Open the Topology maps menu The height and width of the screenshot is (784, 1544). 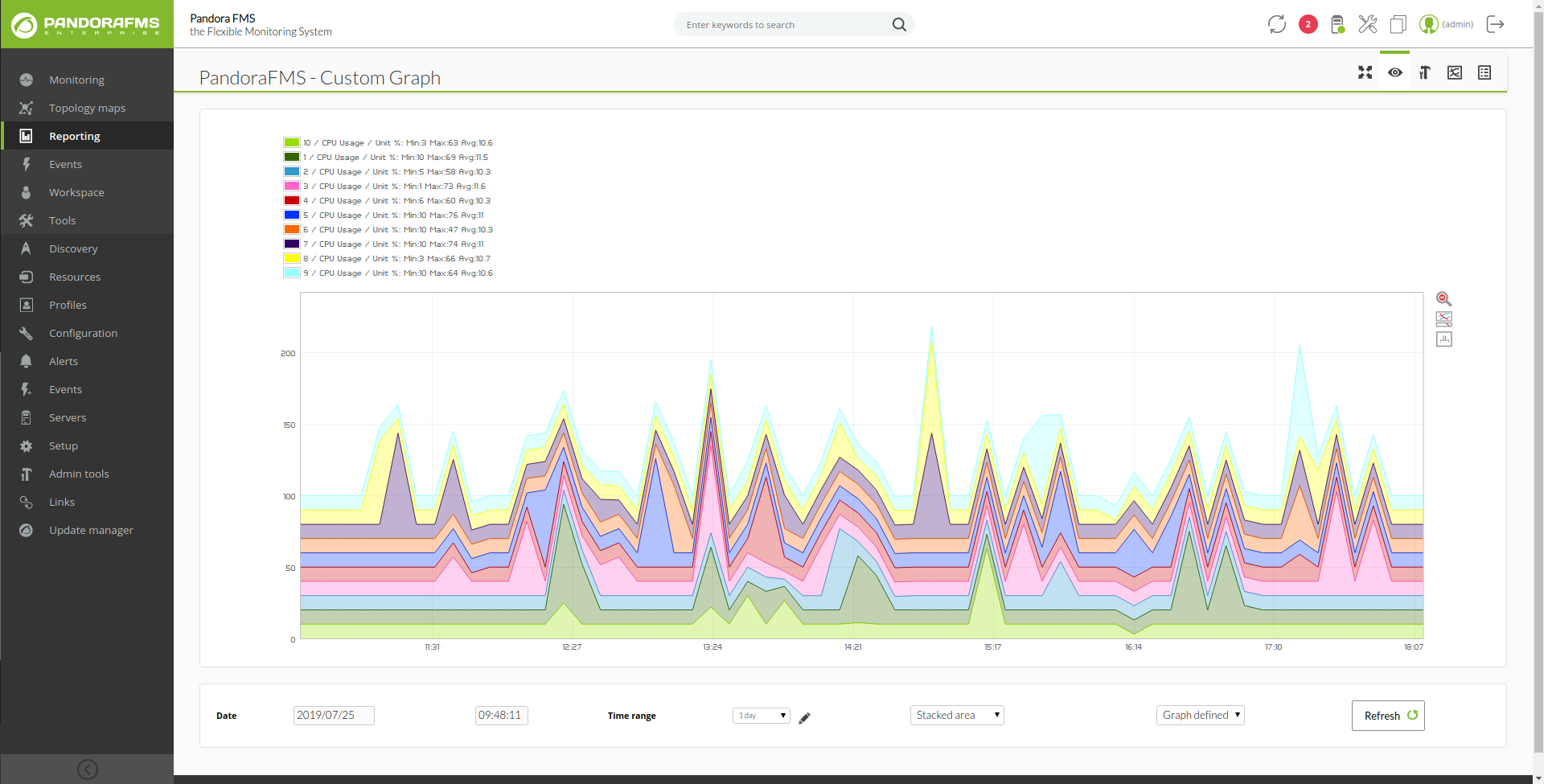(87, 108)
